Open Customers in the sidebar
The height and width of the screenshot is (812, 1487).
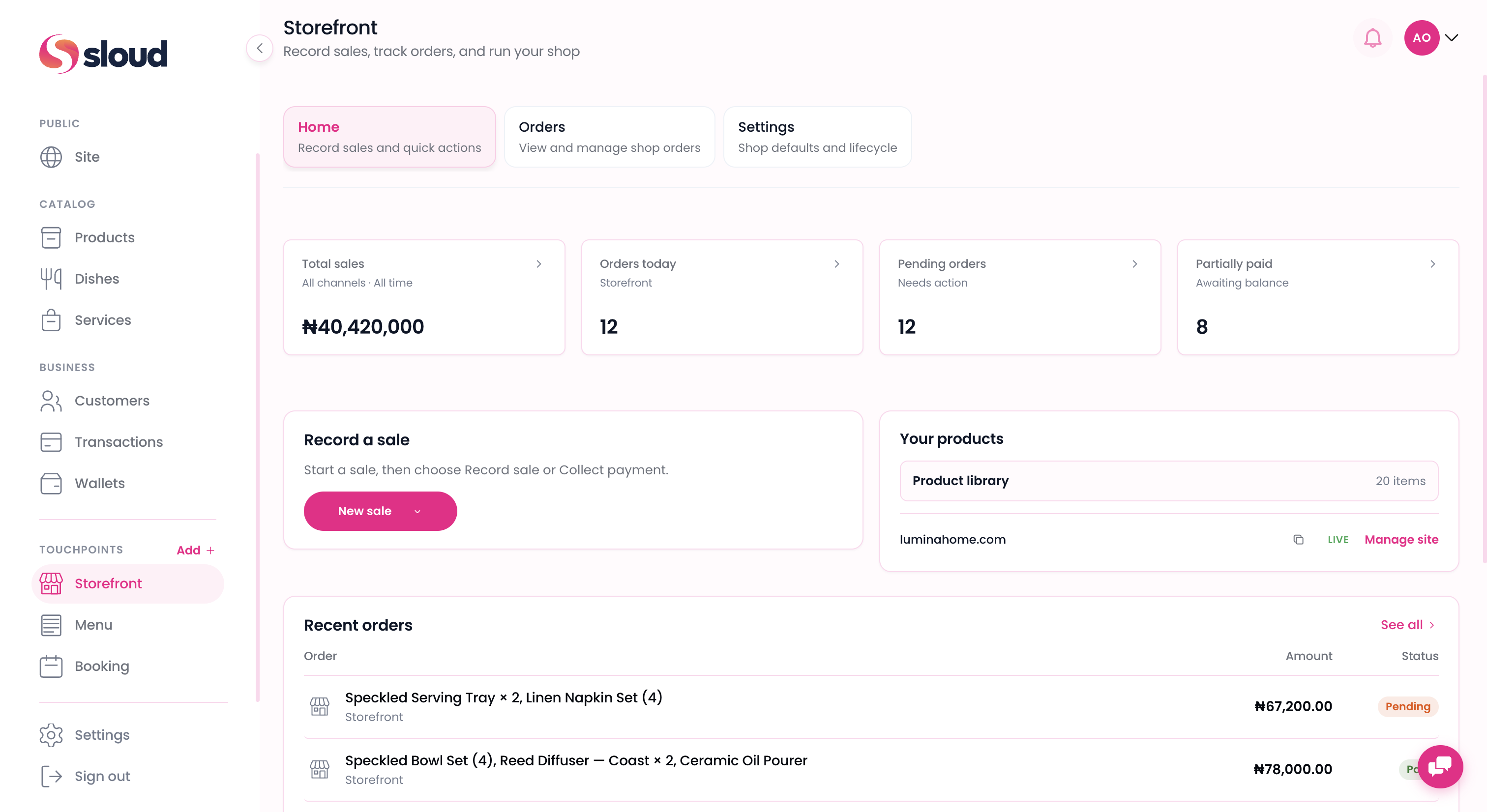pyautogui.click(x=112, y=401)
